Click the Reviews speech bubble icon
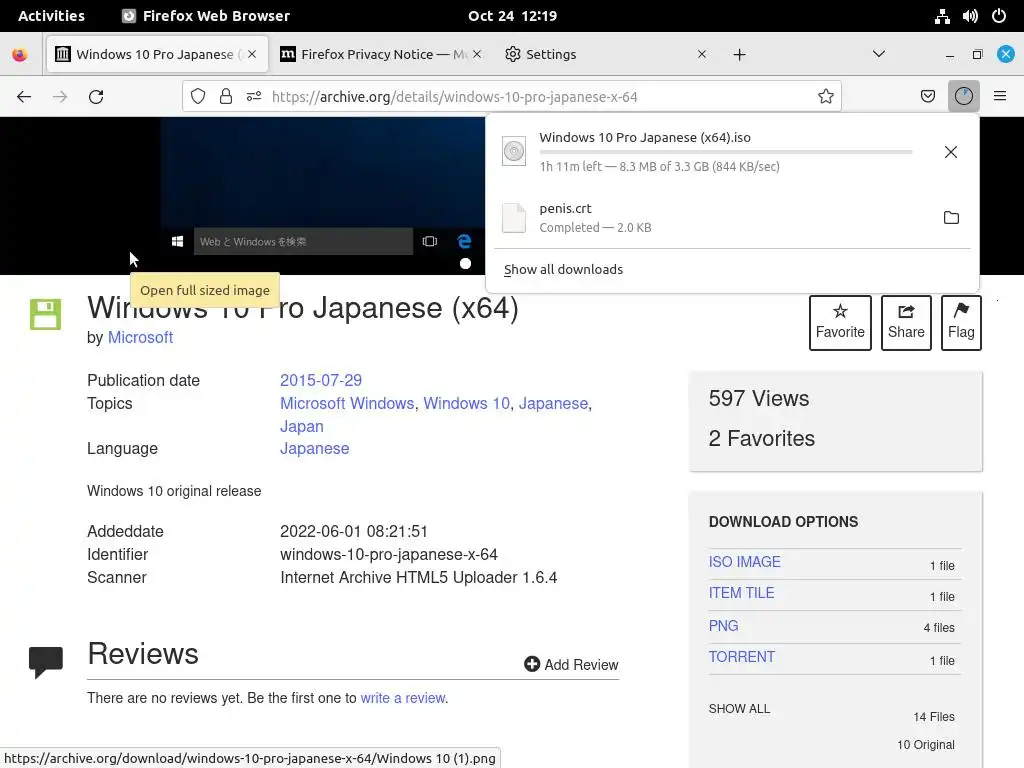The width and height of the screenshot is (1024, 768). pyautogui.click(x=46, y=662)
